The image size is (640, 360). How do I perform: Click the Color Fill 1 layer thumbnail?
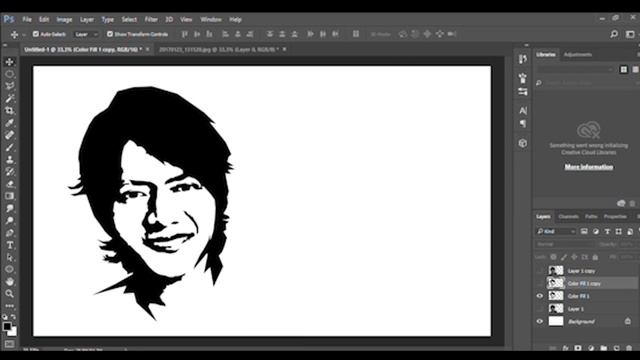pyautogui.click(x=556, y=296)
